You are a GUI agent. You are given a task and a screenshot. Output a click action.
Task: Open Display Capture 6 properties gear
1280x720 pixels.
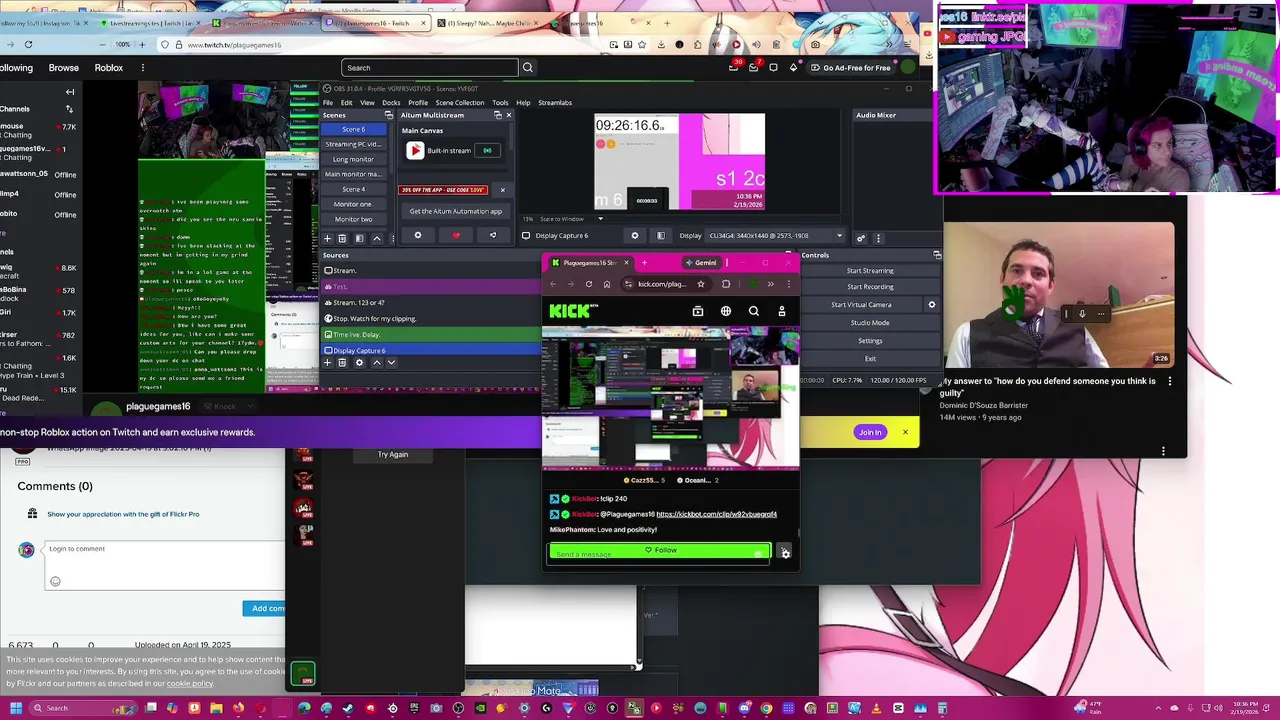(635, 236)
